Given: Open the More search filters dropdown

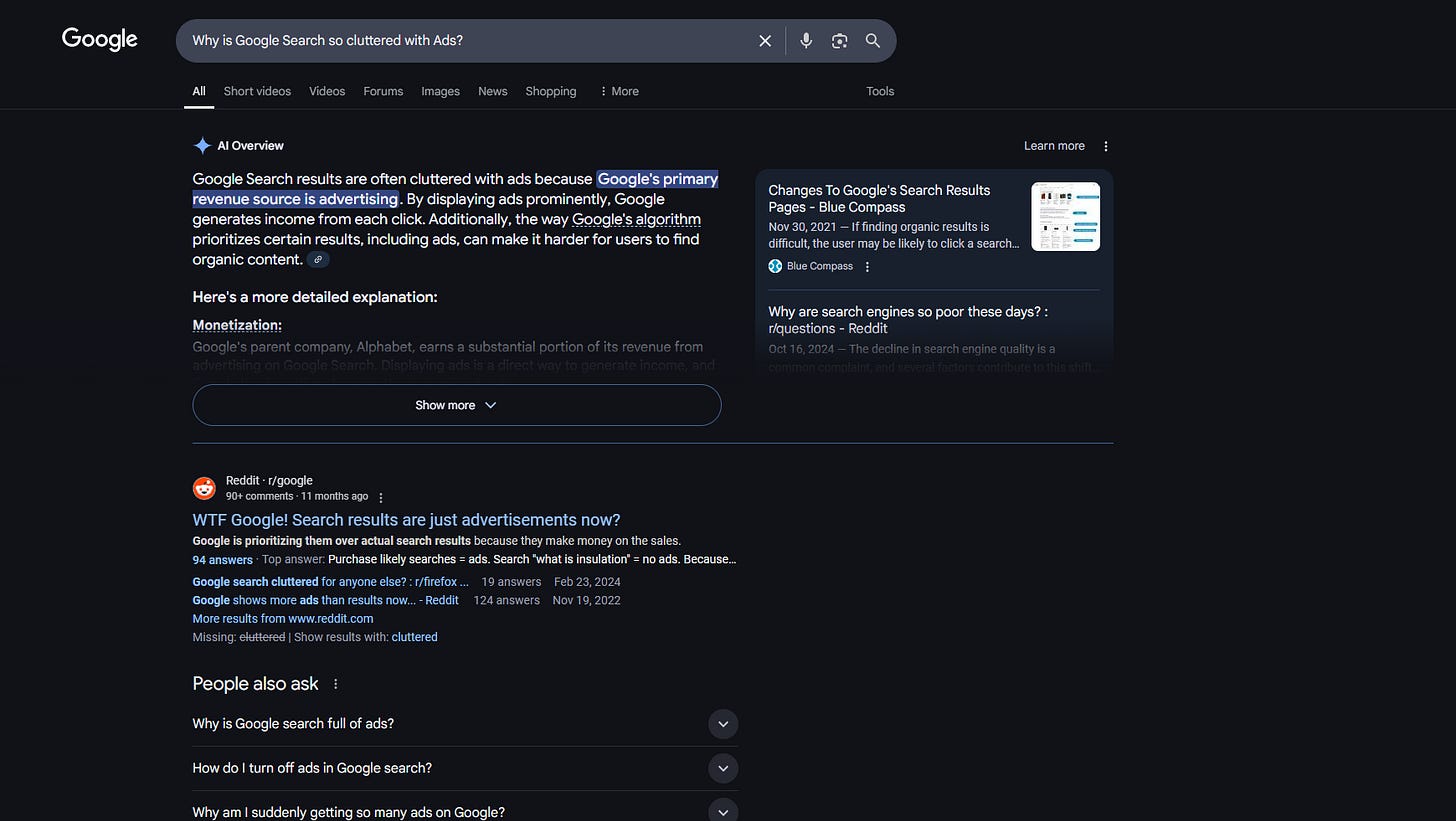Looking at the screenshot, I should (619, 91).
